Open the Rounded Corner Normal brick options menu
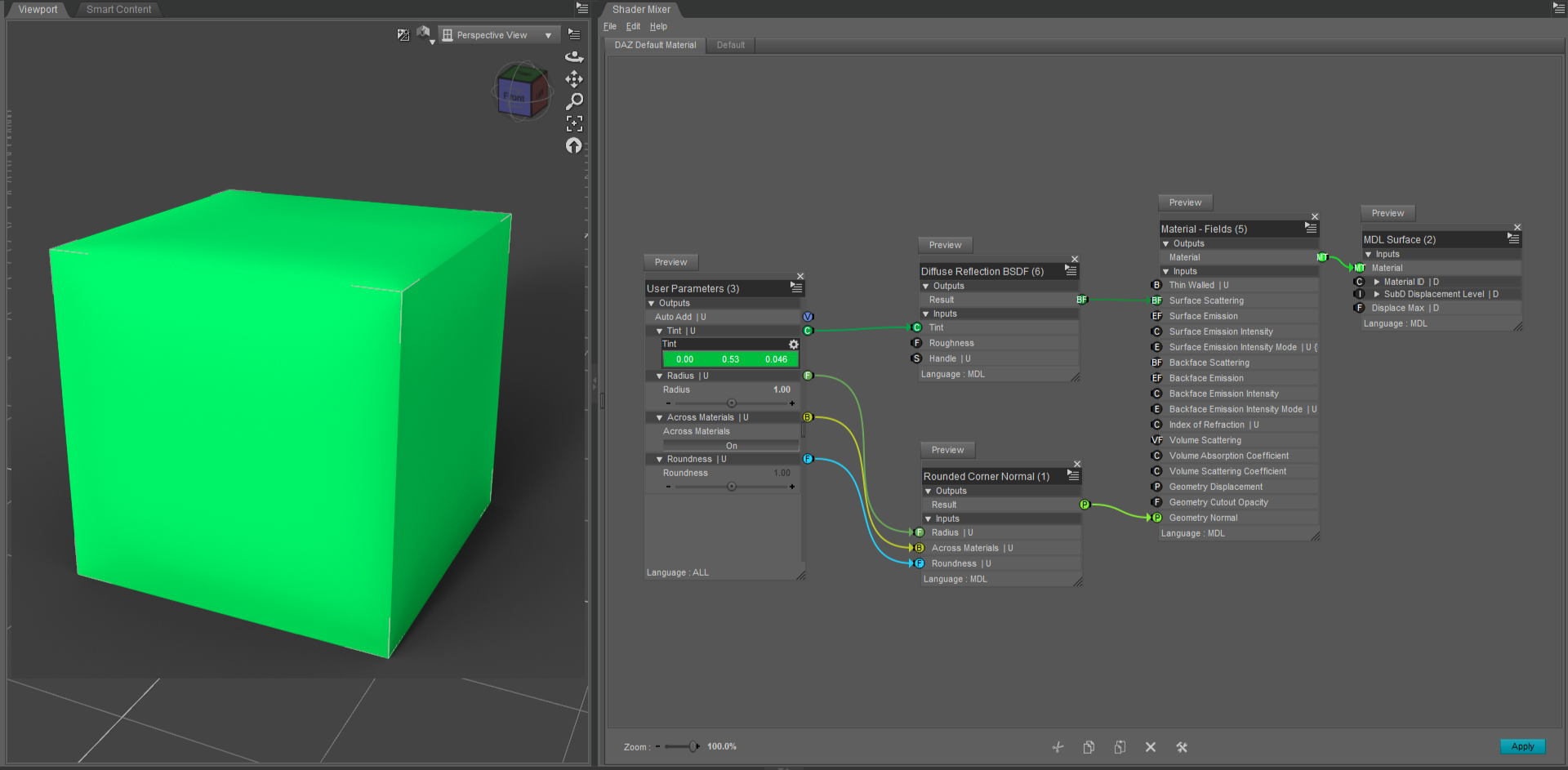This screenshot has width=1568, height=770. click(1073, 475)
